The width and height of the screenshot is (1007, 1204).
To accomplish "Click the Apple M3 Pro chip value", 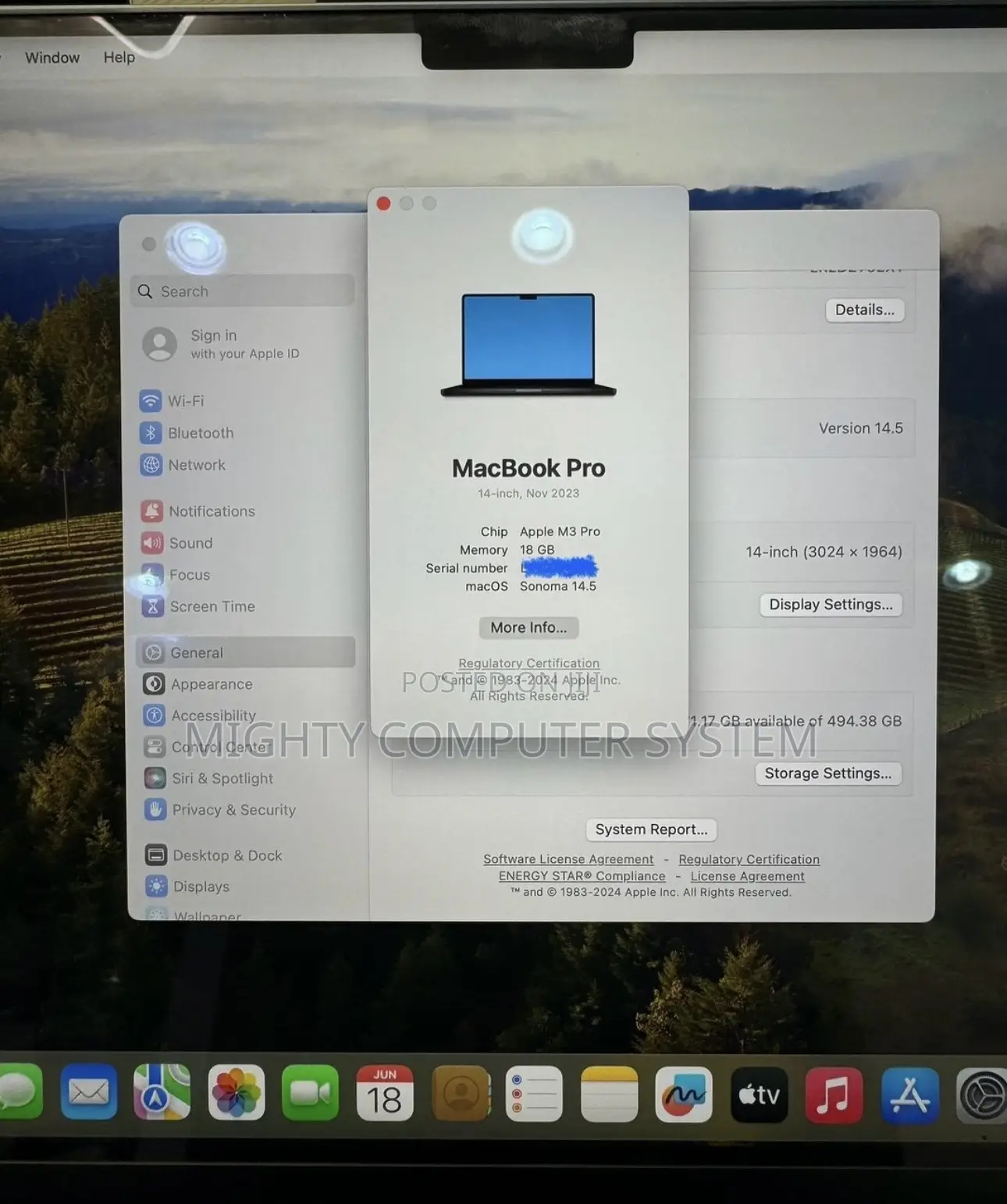I will (x=560, y=531).
